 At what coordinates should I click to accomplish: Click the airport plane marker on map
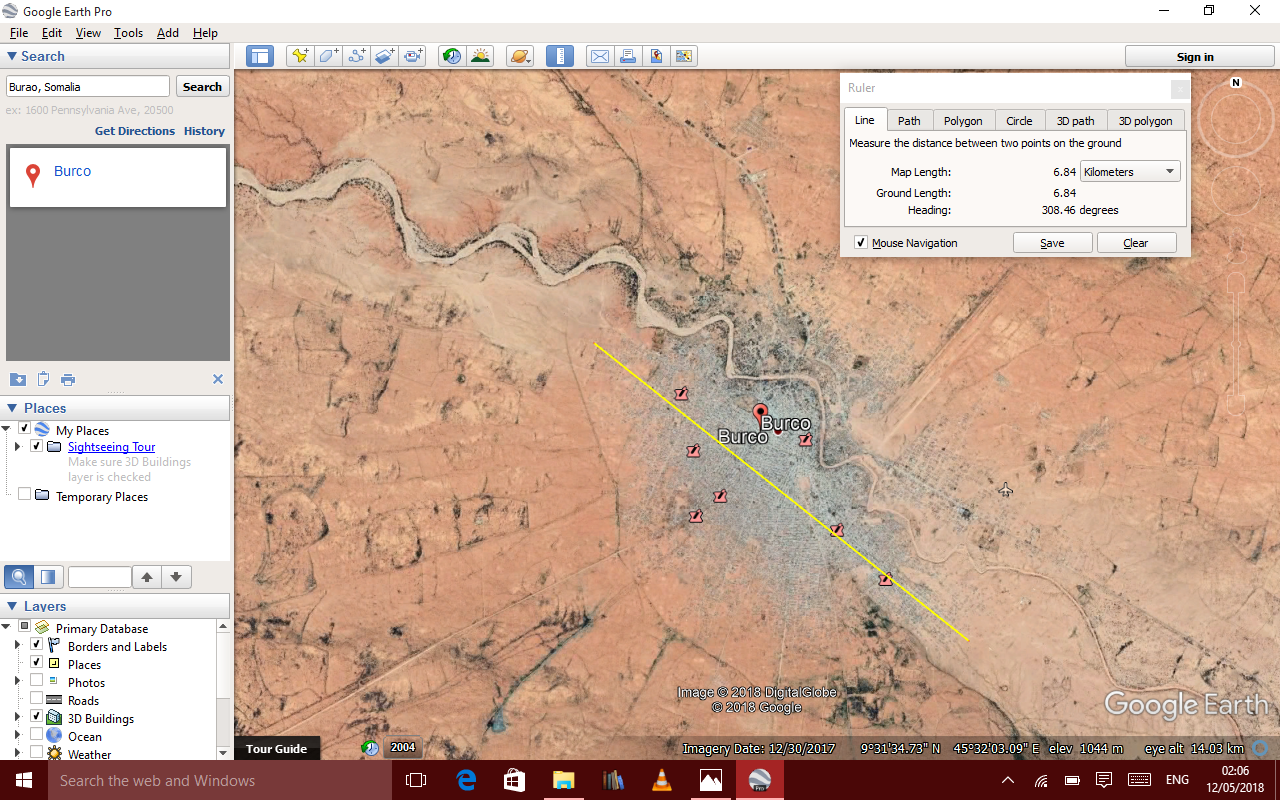1005,489
